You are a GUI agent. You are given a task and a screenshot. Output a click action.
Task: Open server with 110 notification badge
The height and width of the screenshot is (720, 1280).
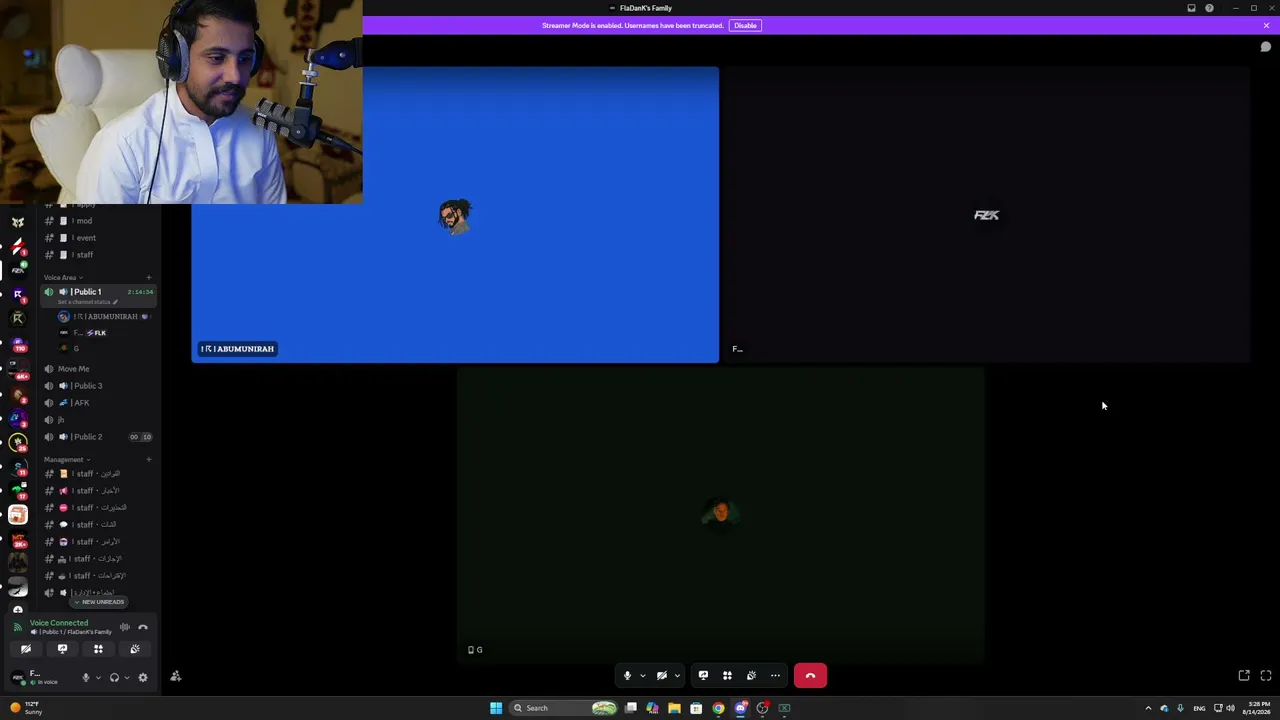pyautogui.click(x=18, y=344)
